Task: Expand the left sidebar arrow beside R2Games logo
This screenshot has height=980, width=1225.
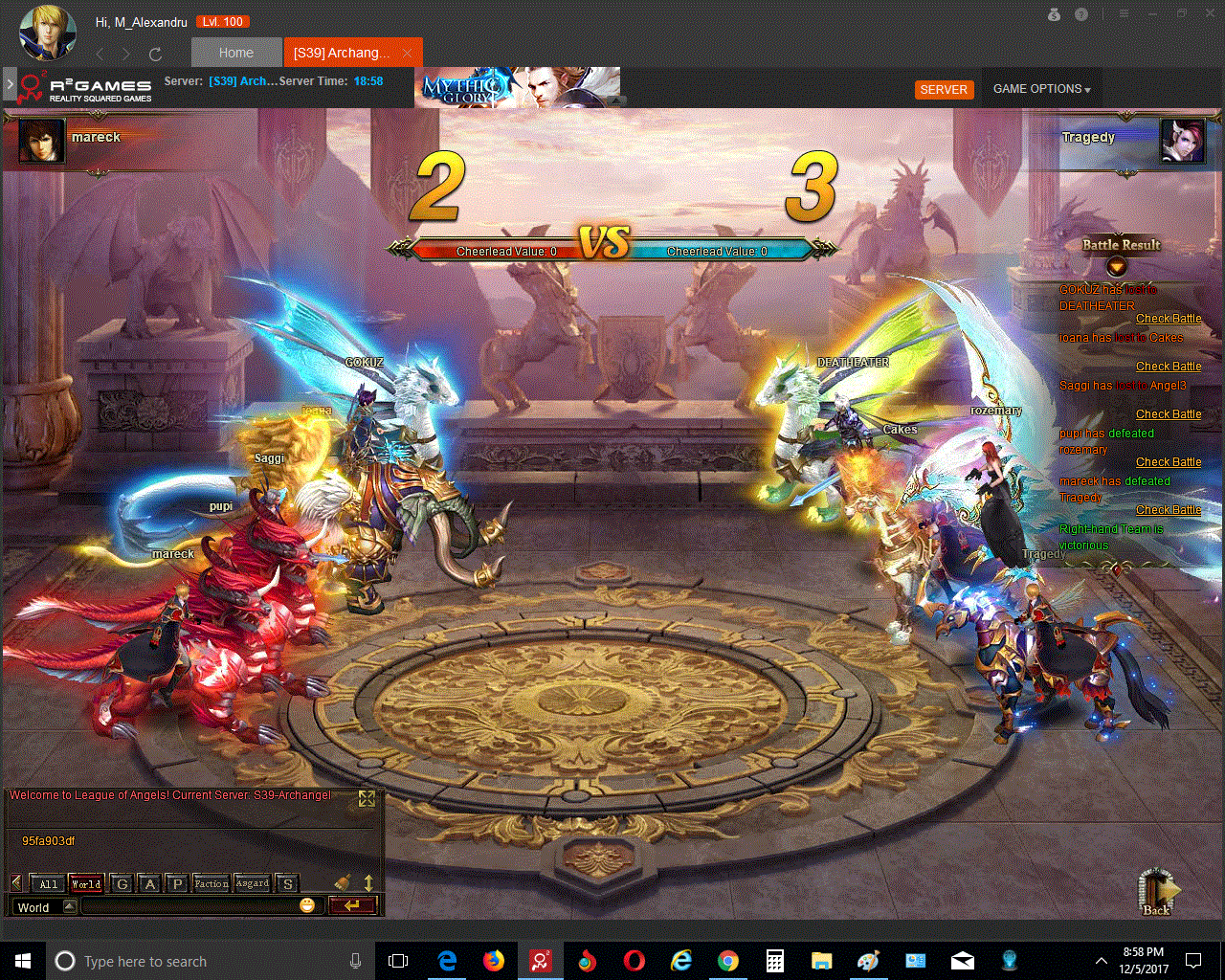Action: pyautogui.click(x=10, y=85)
